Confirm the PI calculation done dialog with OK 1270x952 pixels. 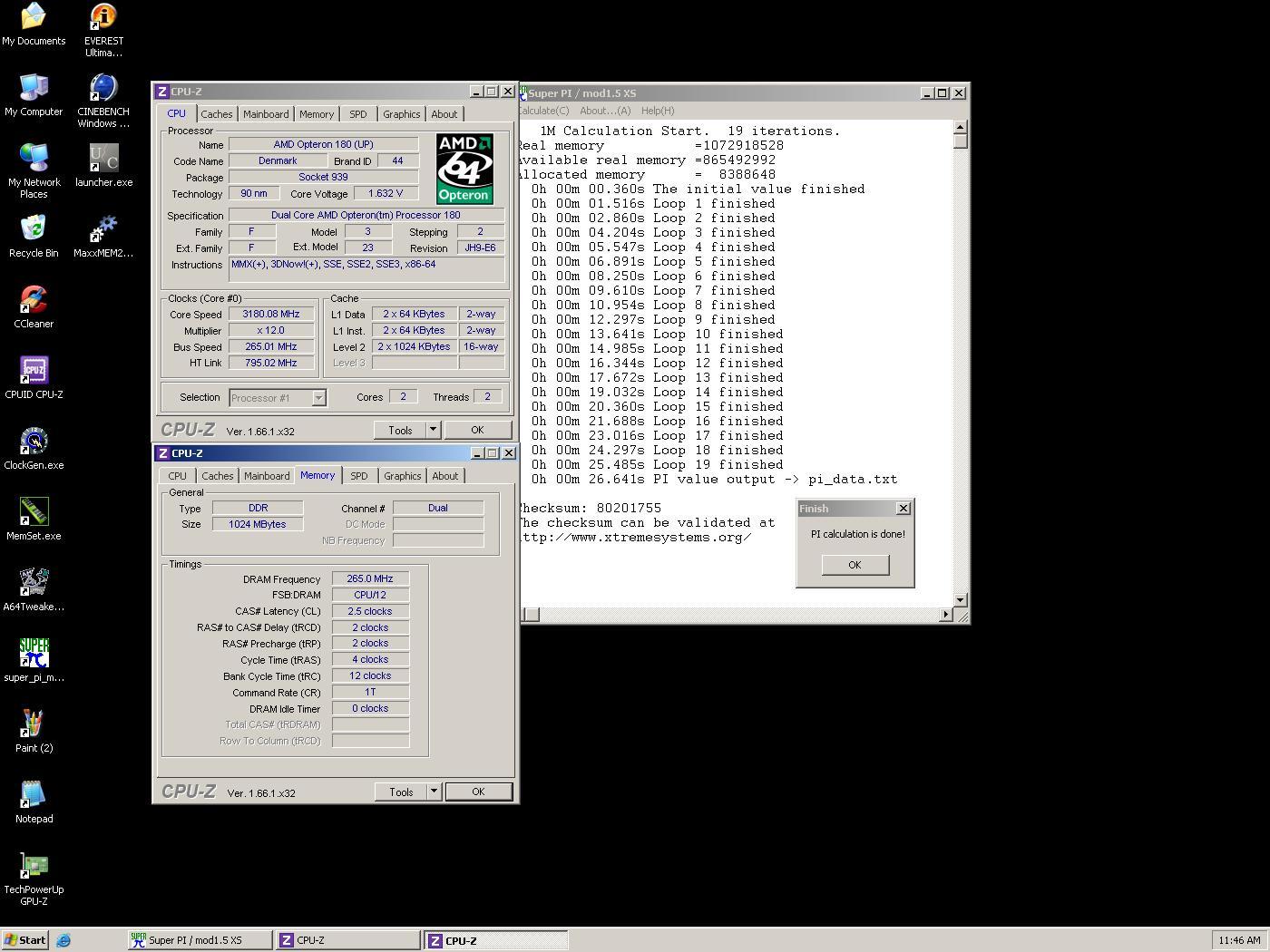point(855,565)
